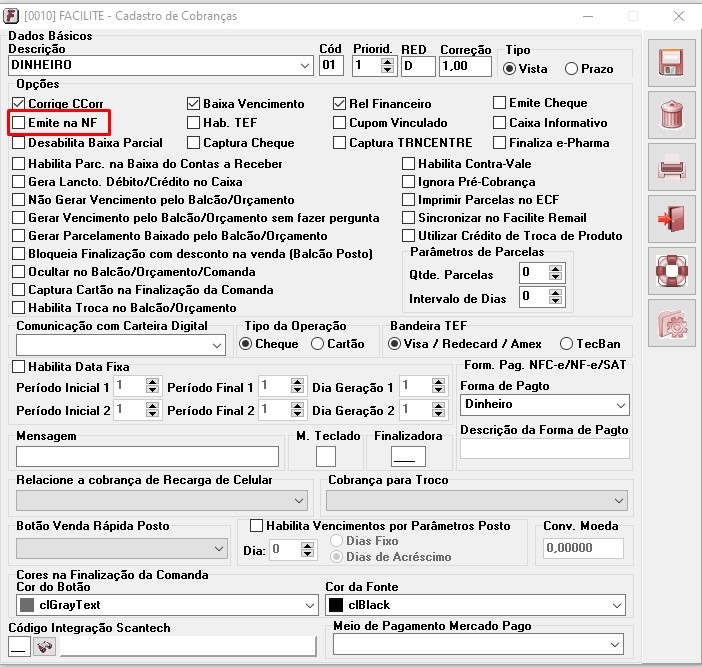Click the Mensagem text field
702x667 pixels.
(147, 457)
